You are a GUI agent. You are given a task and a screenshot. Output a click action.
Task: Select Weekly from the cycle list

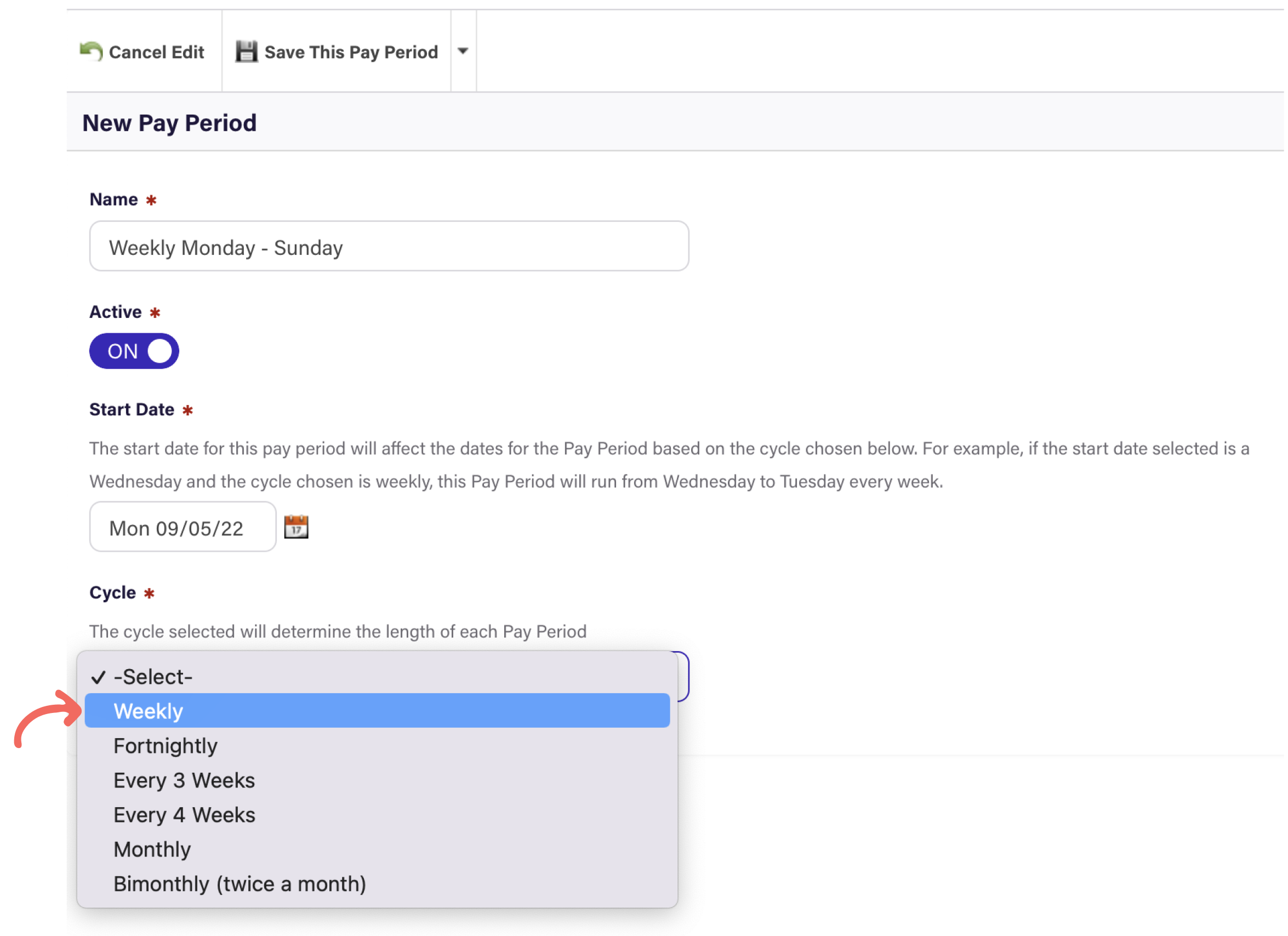point(377,711)
